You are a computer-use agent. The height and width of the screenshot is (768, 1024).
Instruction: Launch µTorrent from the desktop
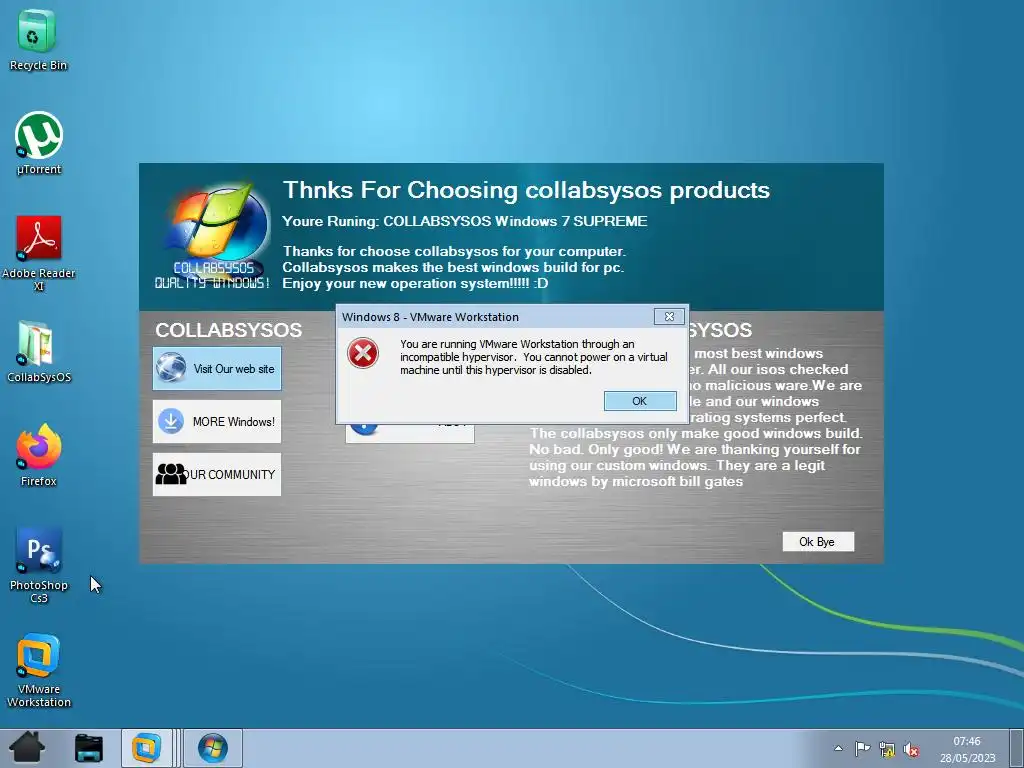click(x=39, y=143)
